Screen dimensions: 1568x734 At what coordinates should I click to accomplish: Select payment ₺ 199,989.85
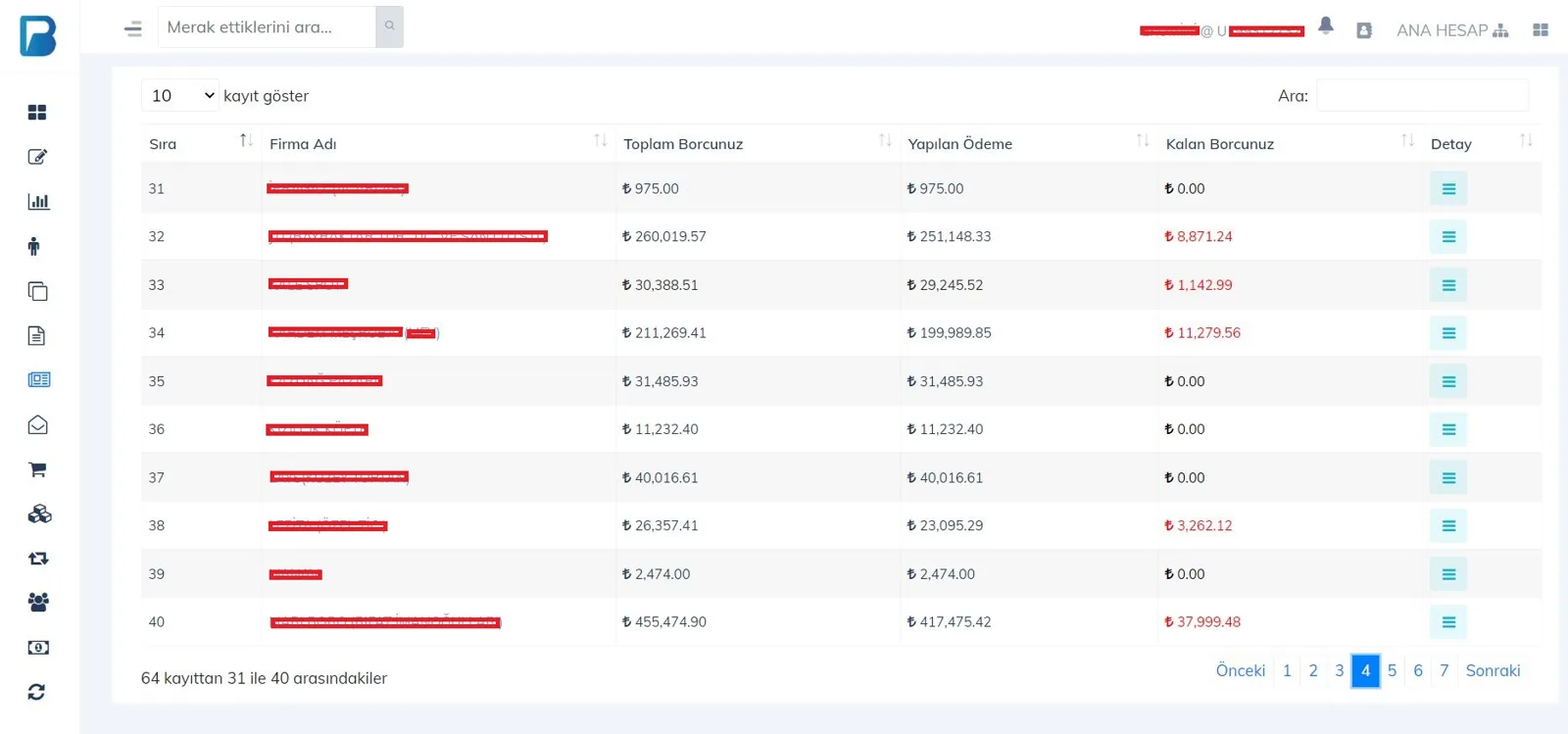pyautogui.click(x=949, y=332)
